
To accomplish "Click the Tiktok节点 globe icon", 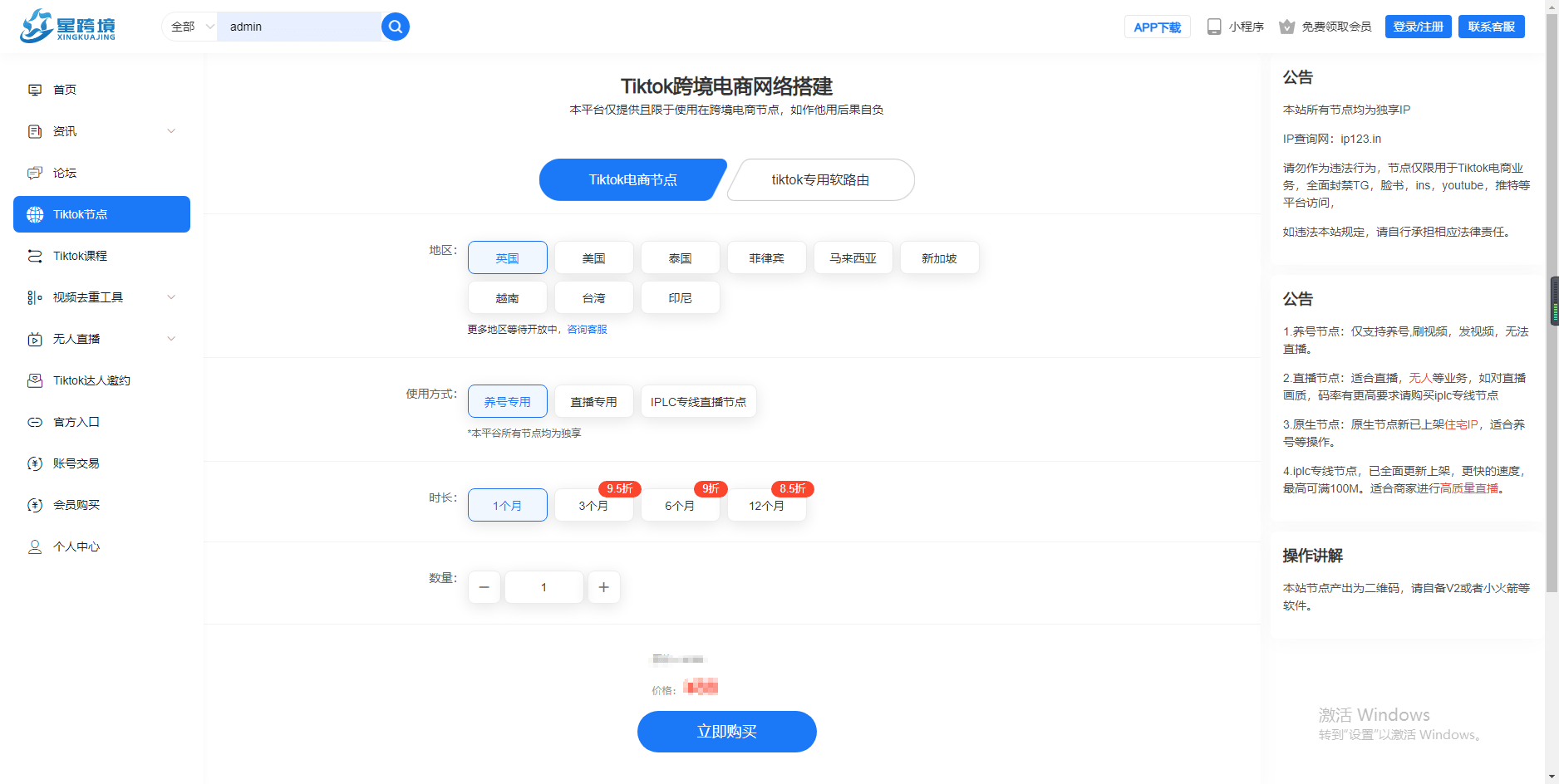I will [35, 214].
